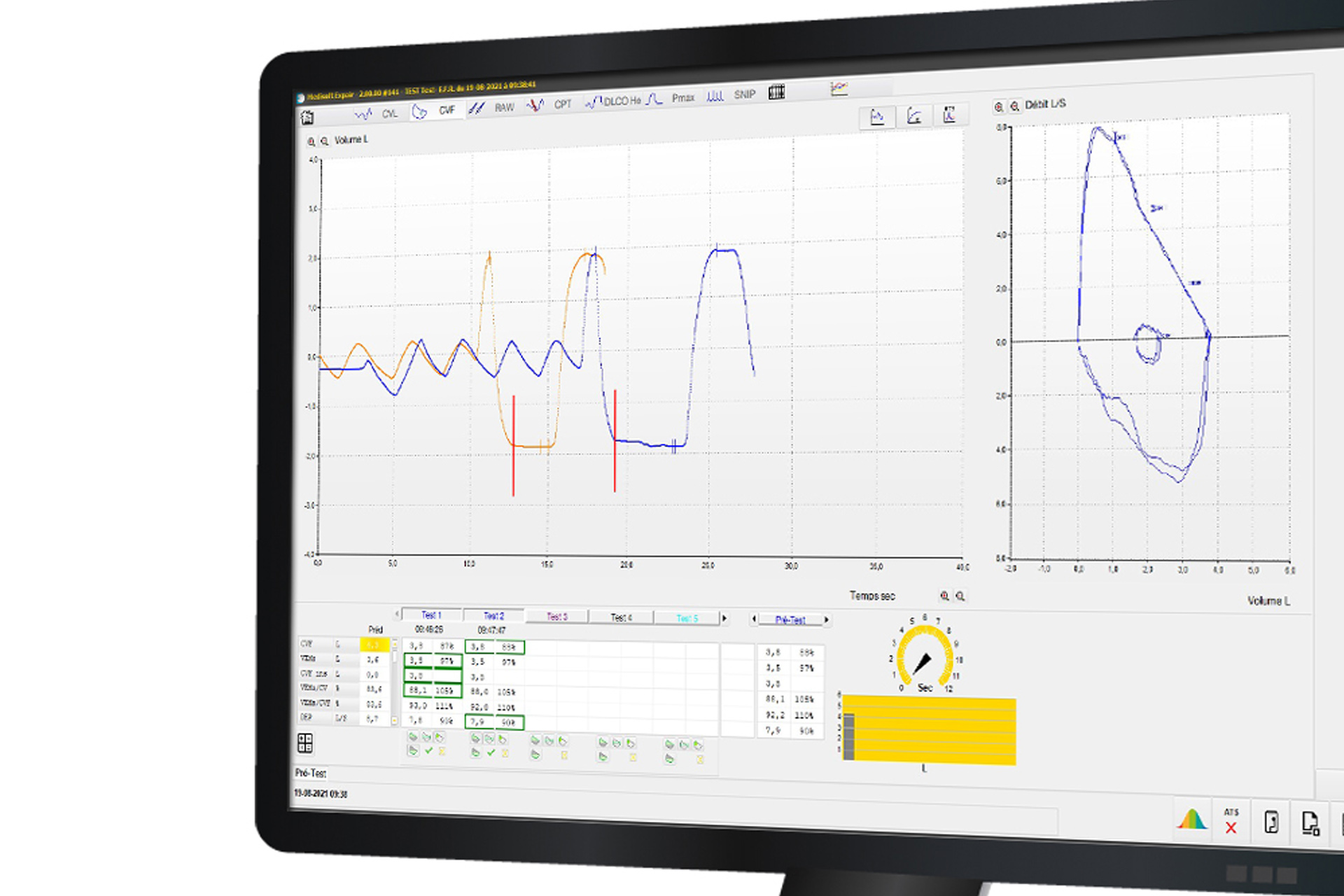The height and width of the screenshot is (896, 1344).
Task: Select the Test 4 tab
Action: [621, 617]
